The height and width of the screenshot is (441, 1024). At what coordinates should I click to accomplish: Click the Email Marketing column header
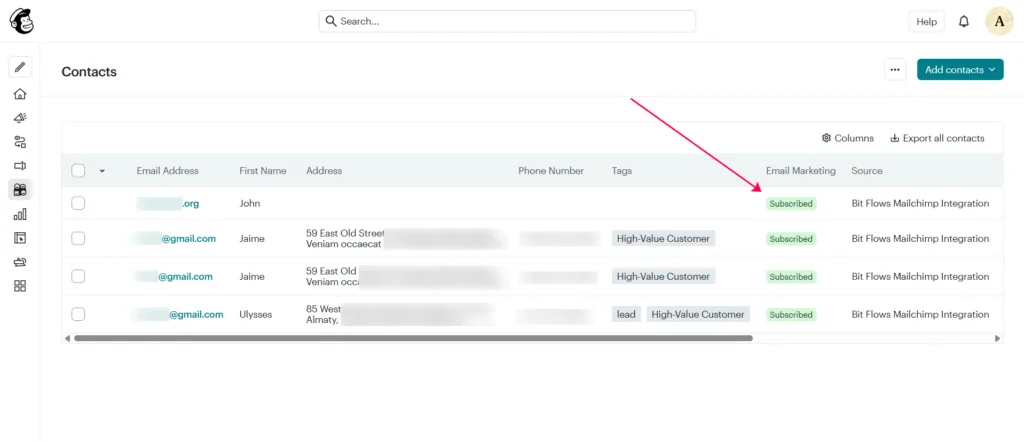(801, 171)
